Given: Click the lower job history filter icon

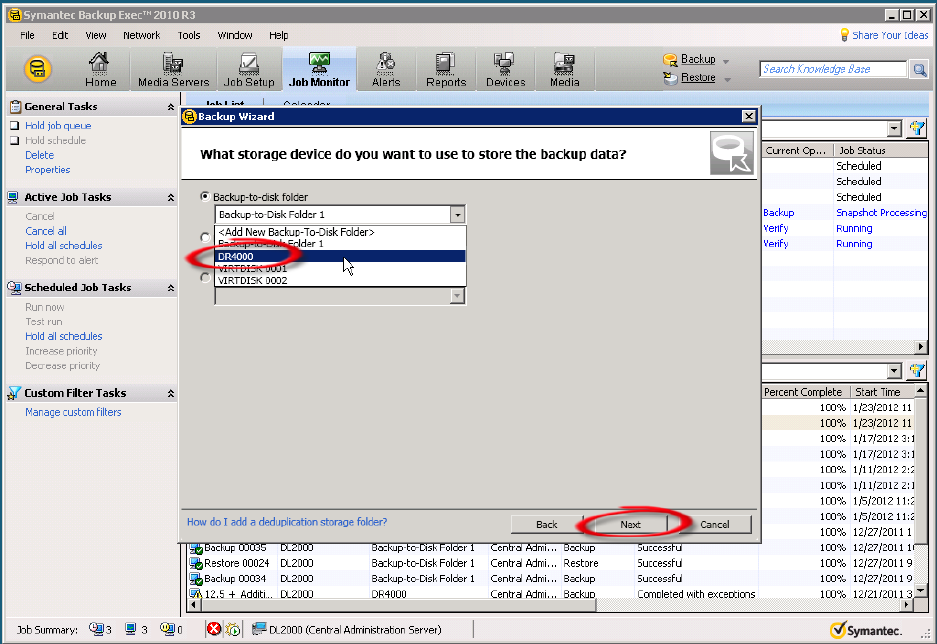Looking at the screenshot, I should (917, 371).
